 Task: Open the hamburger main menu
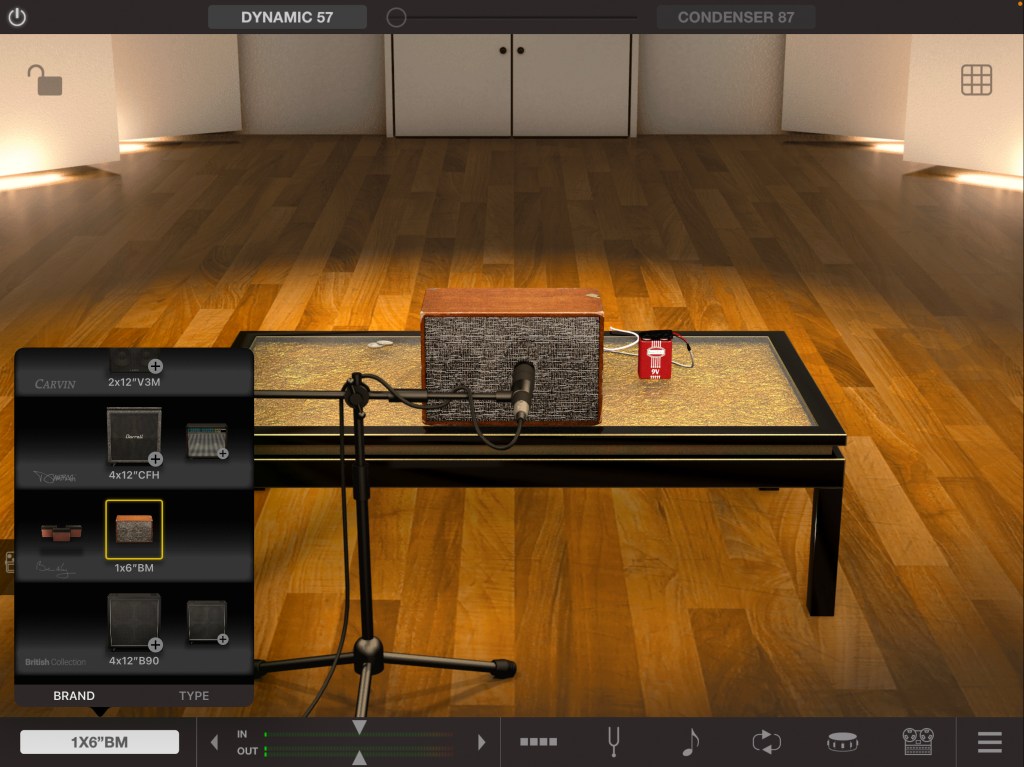(x=989, y=742)
